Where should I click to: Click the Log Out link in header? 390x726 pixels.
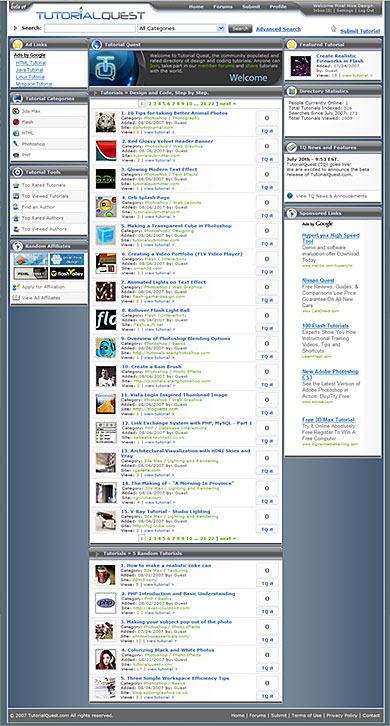pyautogui.click(x=366, y=10)
